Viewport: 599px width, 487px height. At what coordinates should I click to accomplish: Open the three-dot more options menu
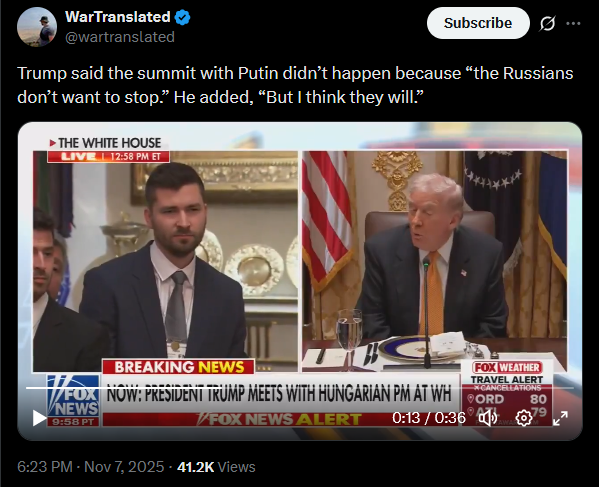[x=573, y=24]
